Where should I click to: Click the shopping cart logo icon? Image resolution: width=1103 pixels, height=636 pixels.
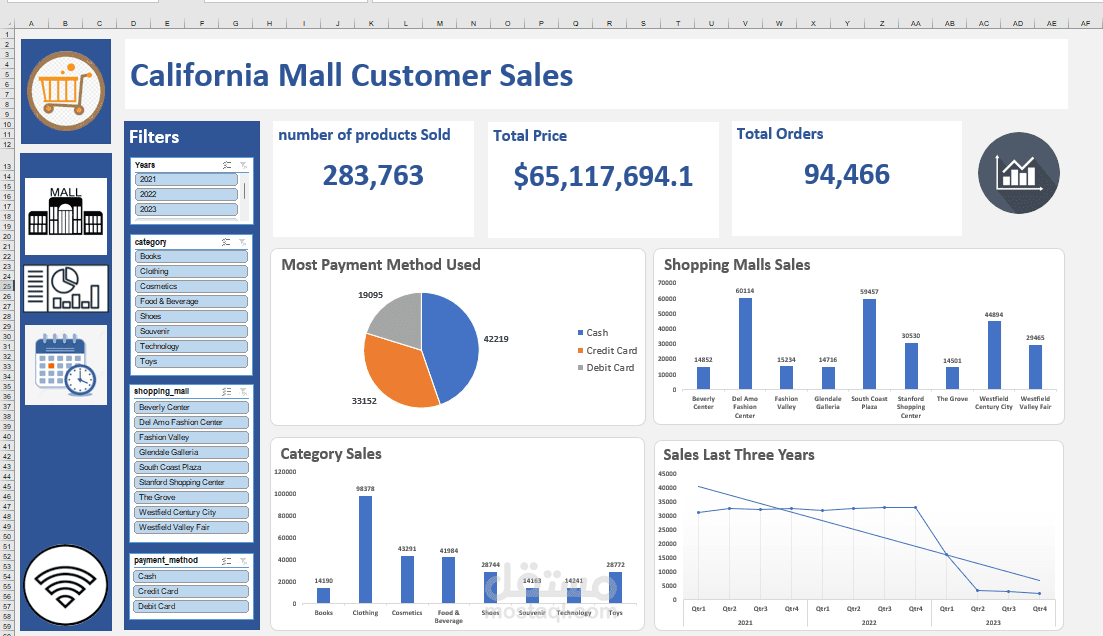(x=65, y=90)
